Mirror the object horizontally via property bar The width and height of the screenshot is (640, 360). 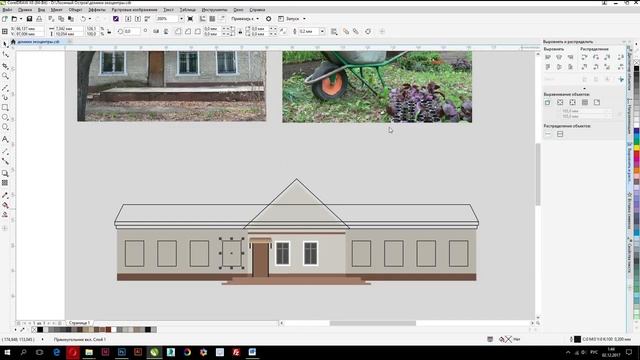(x=156, y=31)
